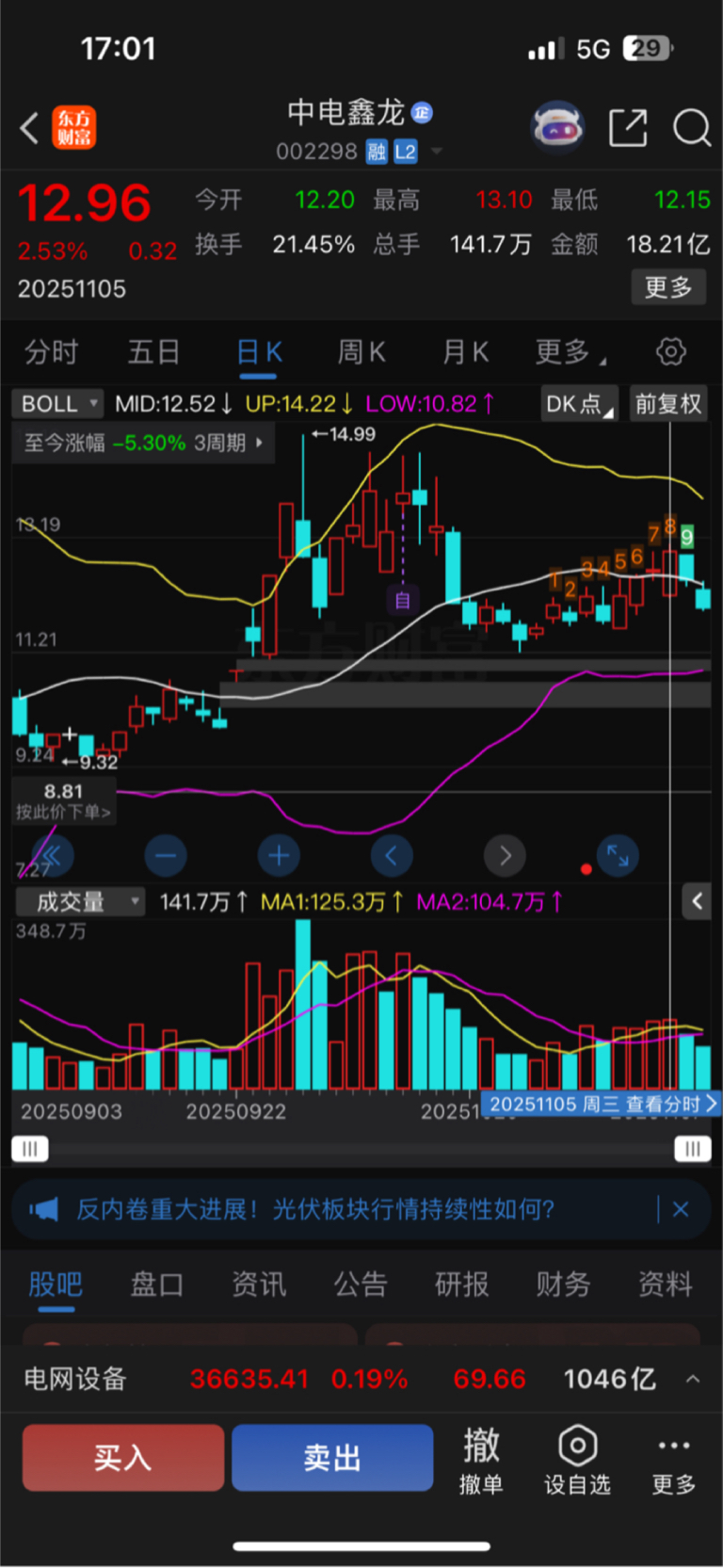723x1568 pixels.
Task: Tap the 5G signal status indicator
Action: (593, 49)
